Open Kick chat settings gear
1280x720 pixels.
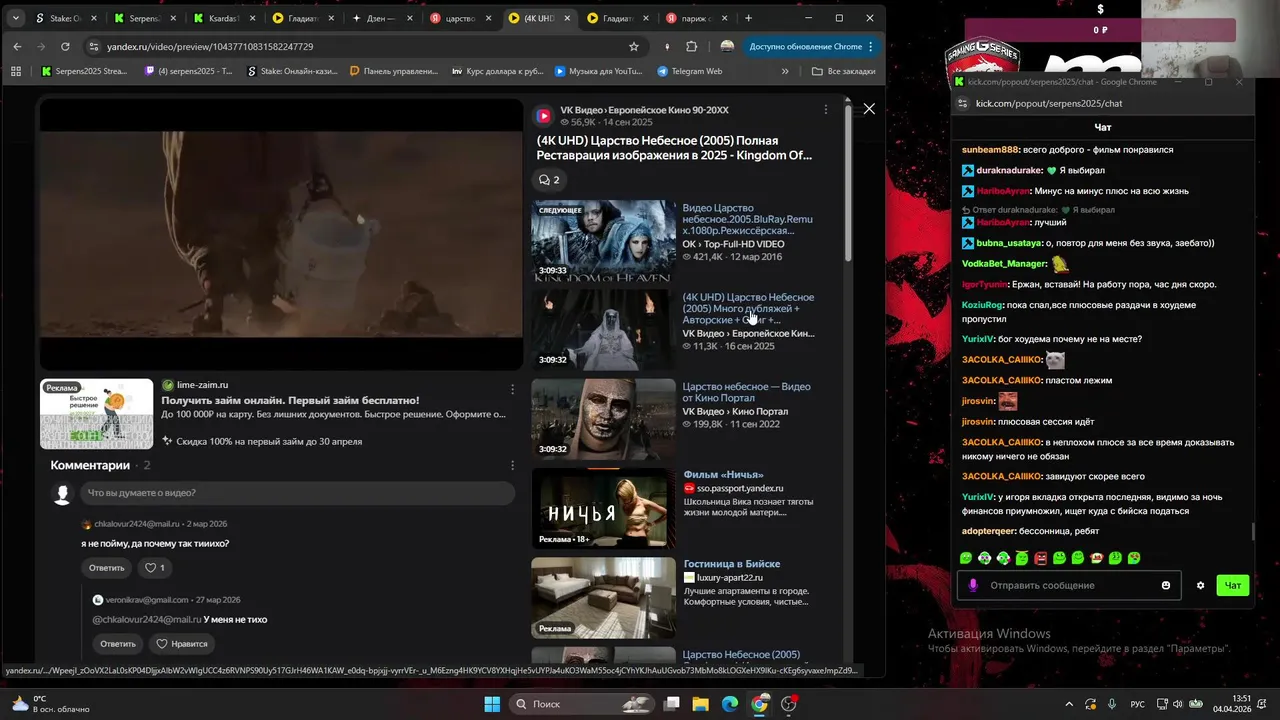click(x=1200, y=585)
